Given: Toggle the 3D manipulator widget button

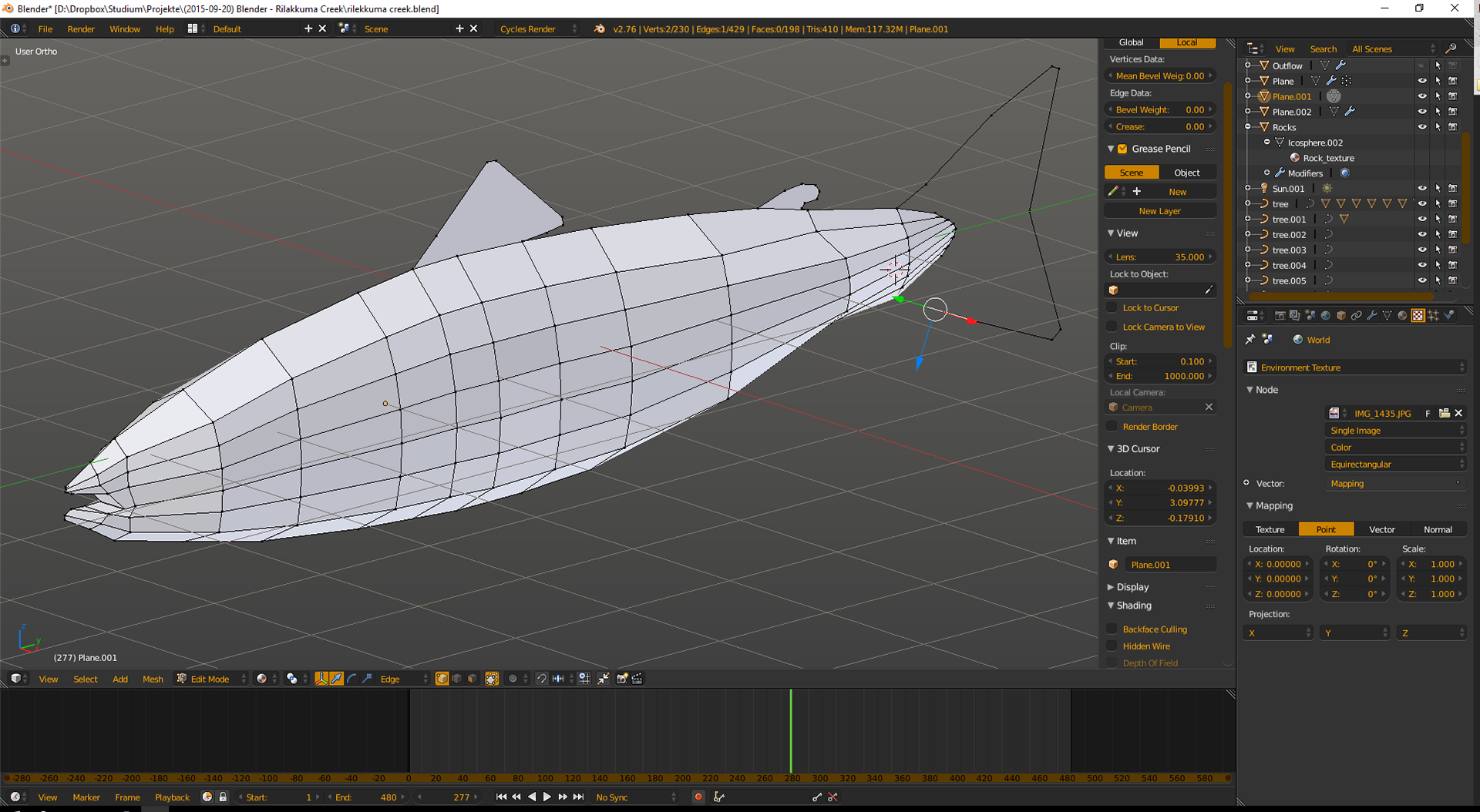Looking at the screenshot, I should tap(321, 679).
